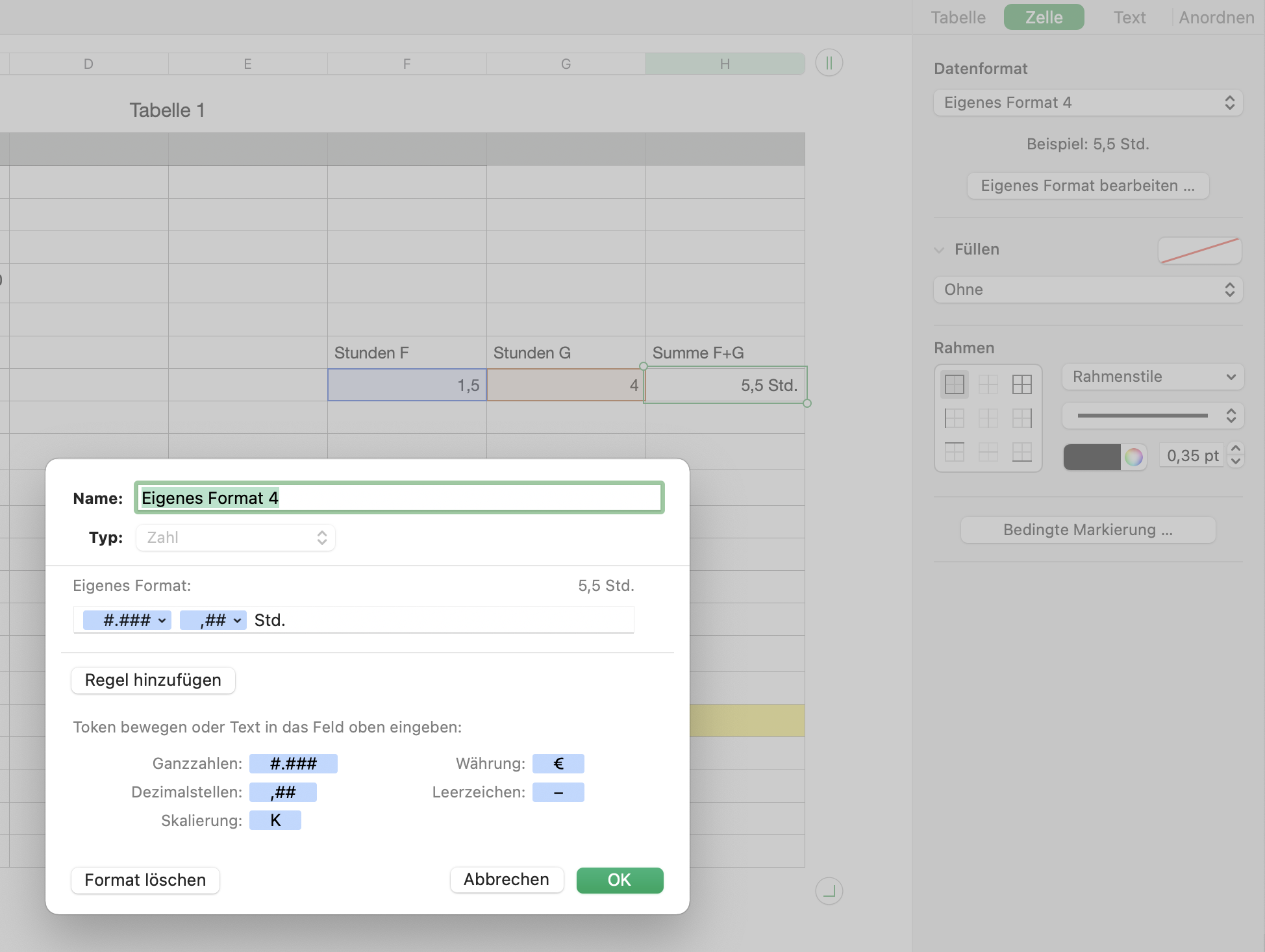Increase the border width stepper

point(1236,449)
